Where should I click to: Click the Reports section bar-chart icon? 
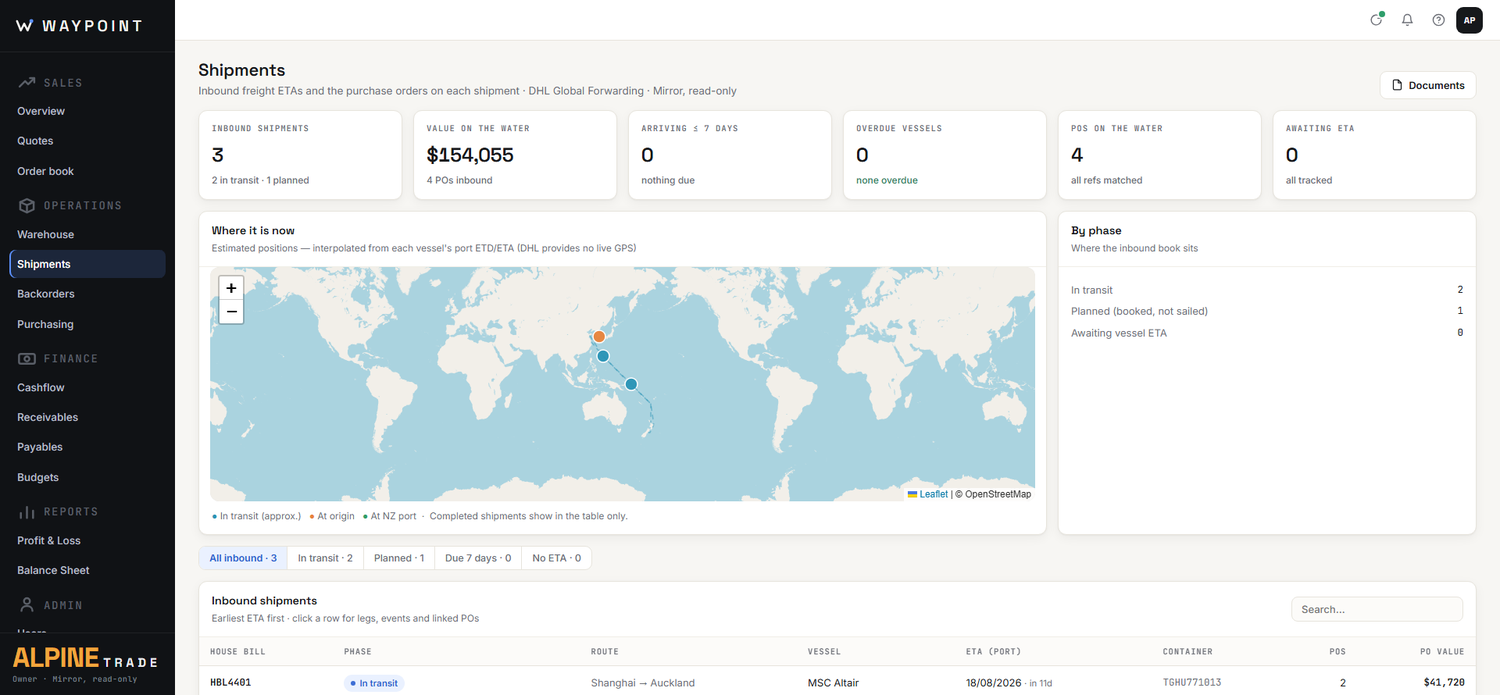(27, 512)
